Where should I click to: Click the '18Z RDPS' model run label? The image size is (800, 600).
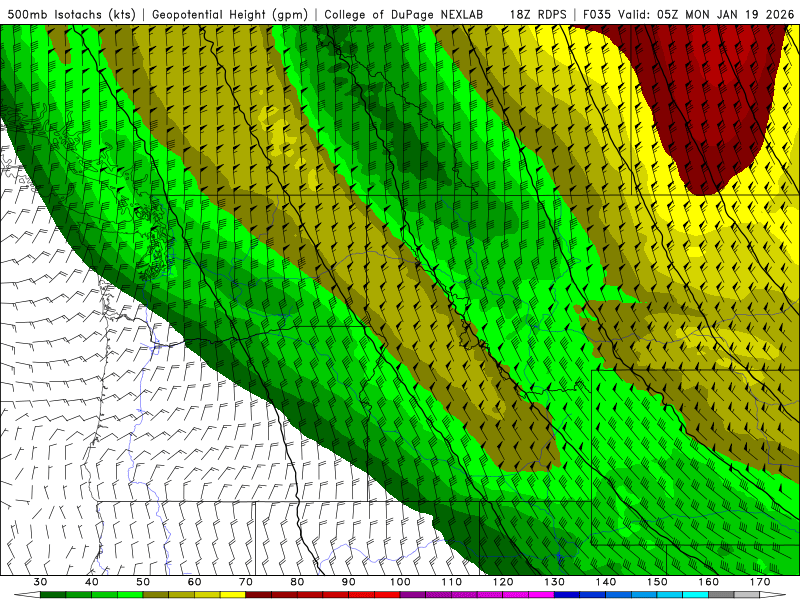[x=538, y=14]
